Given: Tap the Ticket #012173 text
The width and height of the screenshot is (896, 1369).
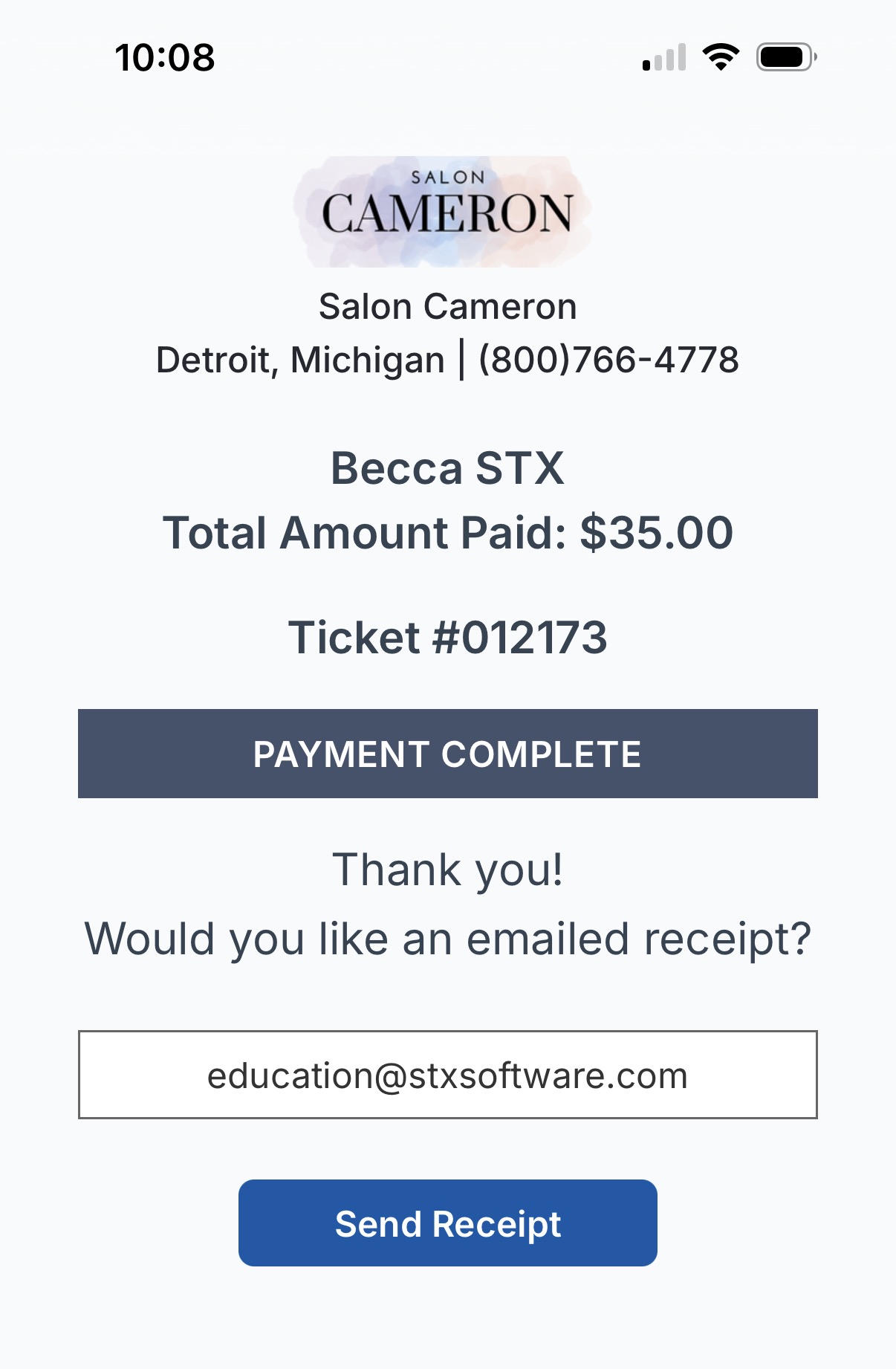Looking at the screenshot, I should tap(447, 638).
